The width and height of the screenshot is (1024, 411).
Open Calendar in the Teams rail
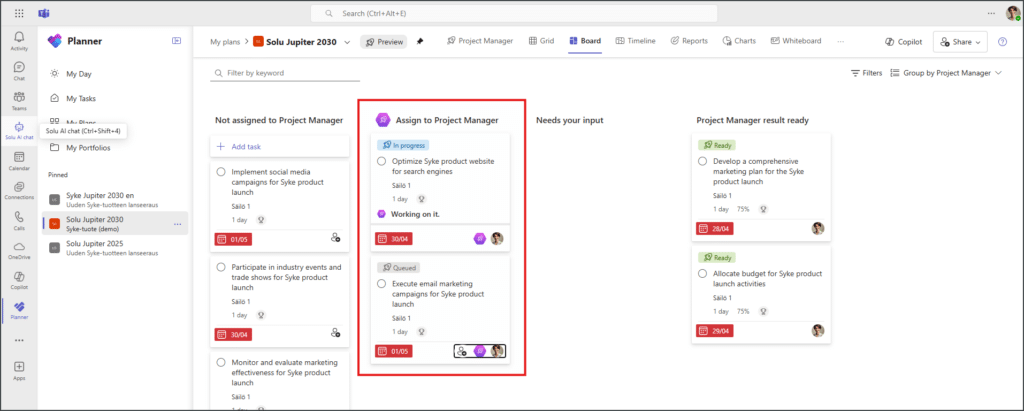[x=19, y=161]
